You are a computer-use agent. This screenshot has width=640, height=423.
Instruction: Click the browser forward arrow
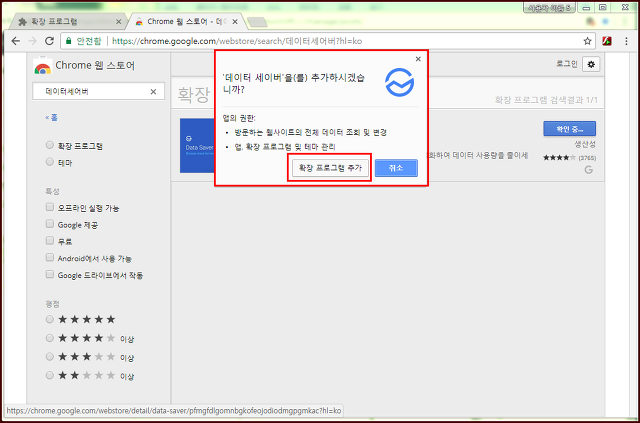(x=33, y=41)
